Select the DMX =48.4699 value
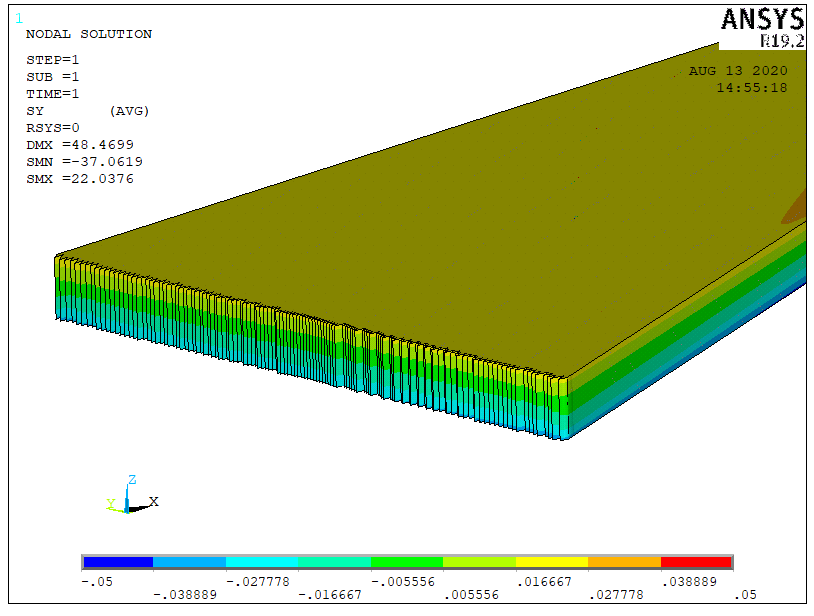Screen dimensions: 814x616 pyautogui.click(x=79, y=145)
